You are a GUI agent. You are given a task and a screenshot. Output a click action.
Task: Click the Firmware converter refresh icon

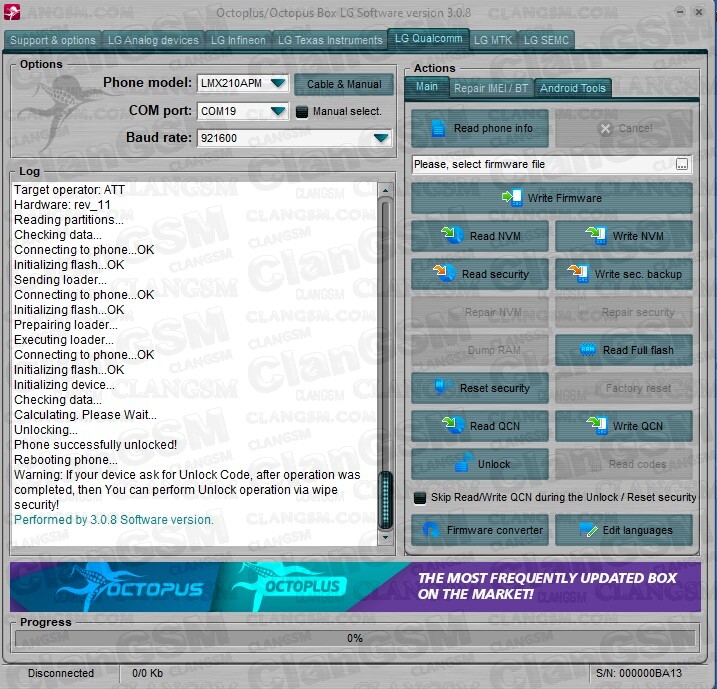pyautogui.click(x=431, y=530)
